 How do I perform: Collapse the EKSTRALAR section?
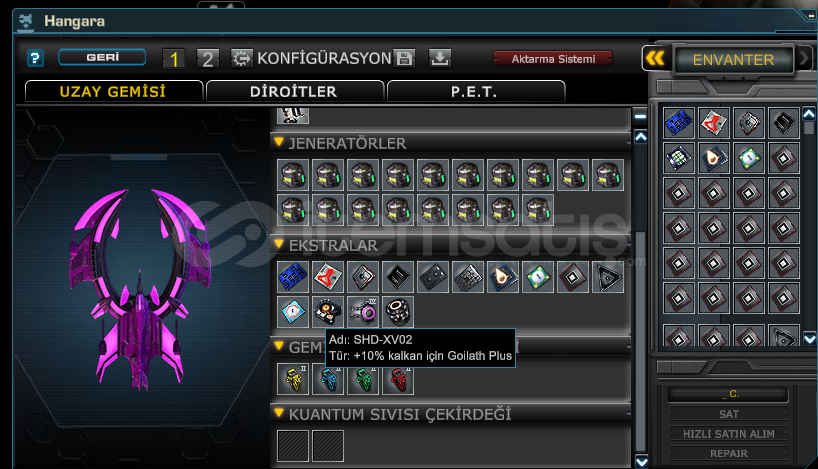click(279, 244)
